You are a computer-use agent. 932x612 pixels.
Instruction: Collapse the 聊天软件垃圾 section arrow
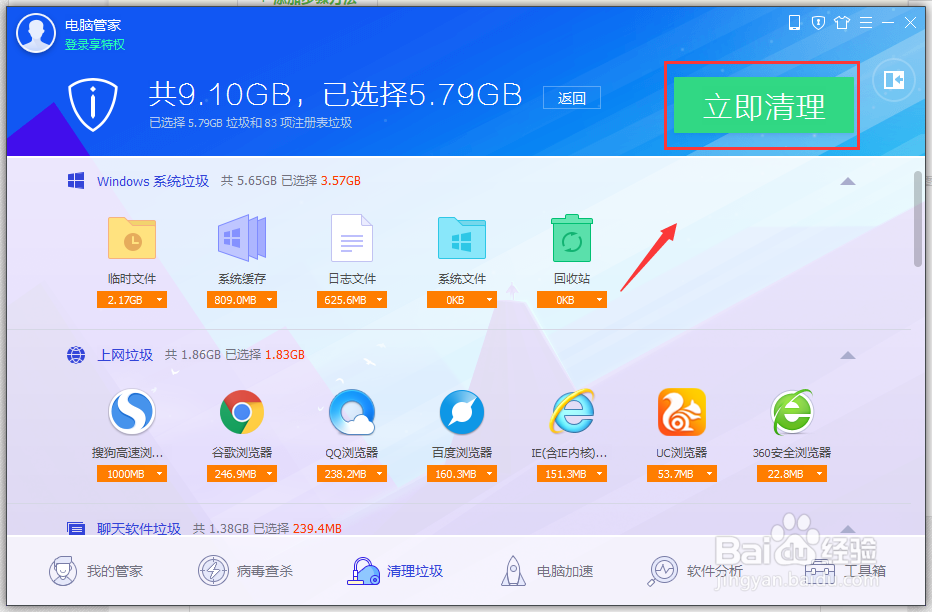(x=848, y=529)
